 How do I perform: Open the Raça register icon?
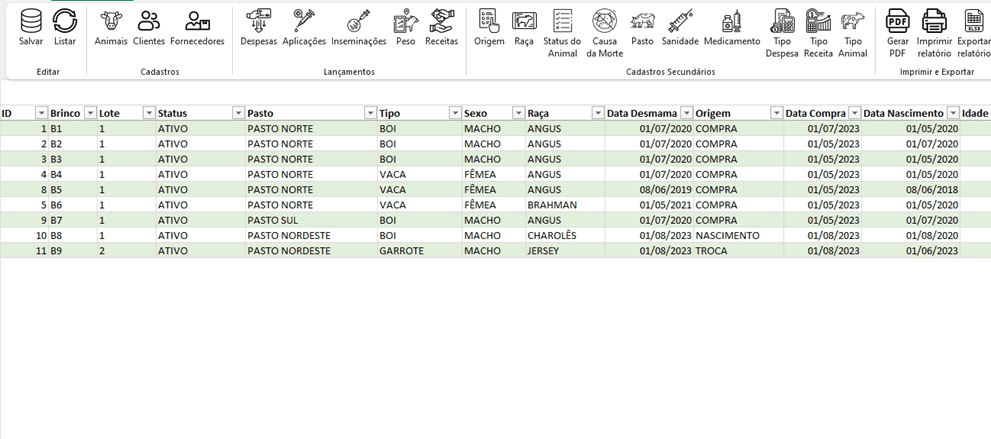pyautogui.click(x=524, y=21)
